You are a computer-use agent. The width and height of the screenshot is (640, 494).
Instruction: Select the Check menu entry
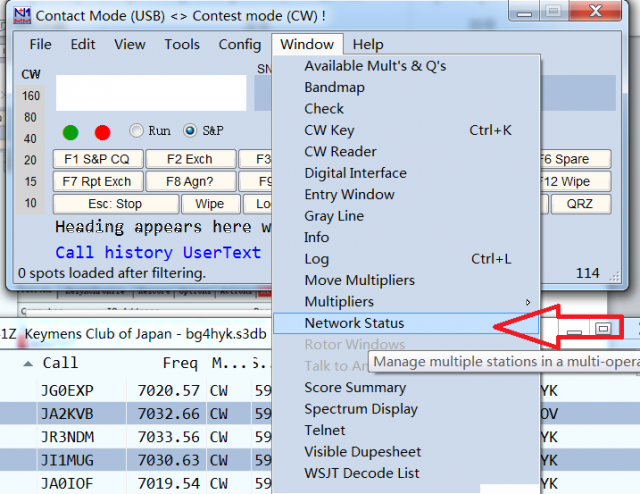pos(406,109)
